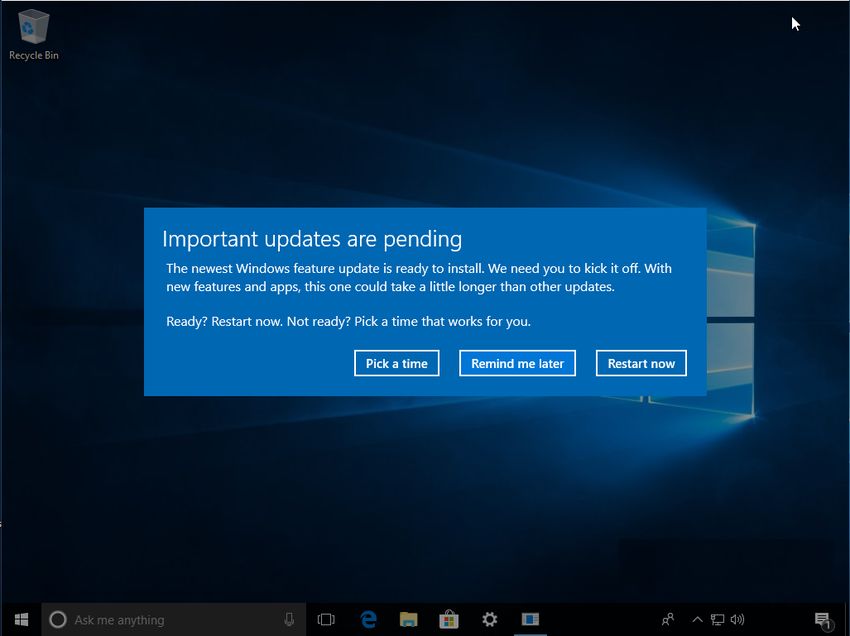Screen dimensions: 850x636
Task: Click the heading Important updates are pending
Action: pyautogui.click(x=312, y=239)
